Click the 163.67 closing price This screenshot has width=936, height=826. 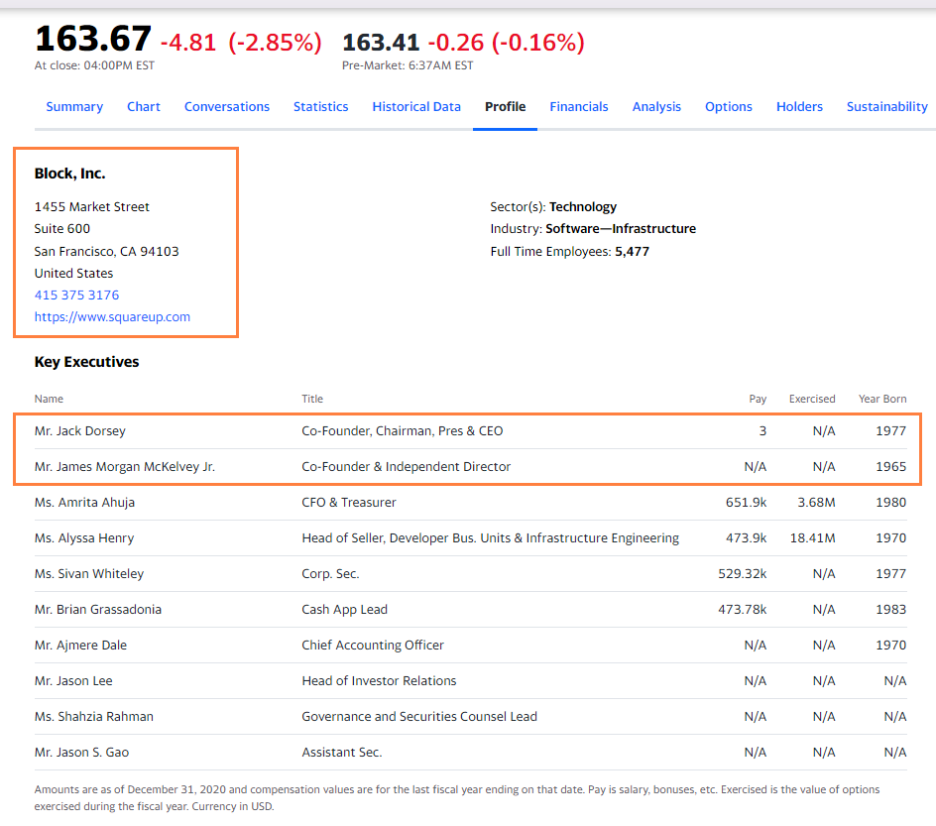pyautogui.click(x=93, y=39)
